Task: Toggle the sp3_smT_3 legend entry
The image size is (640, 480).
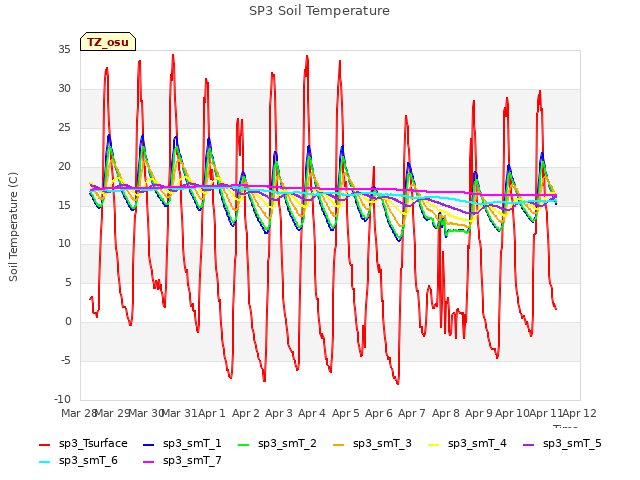Action: click(x=372, y=444)
